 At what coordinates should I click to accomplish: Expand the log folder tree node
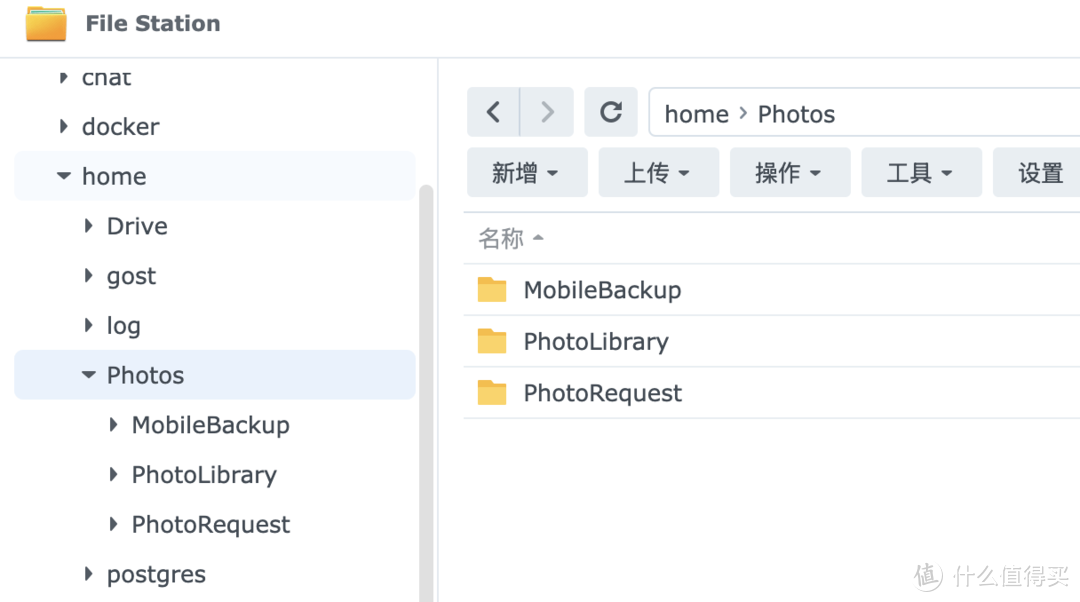pyautogui.click(x=88, y=325)
